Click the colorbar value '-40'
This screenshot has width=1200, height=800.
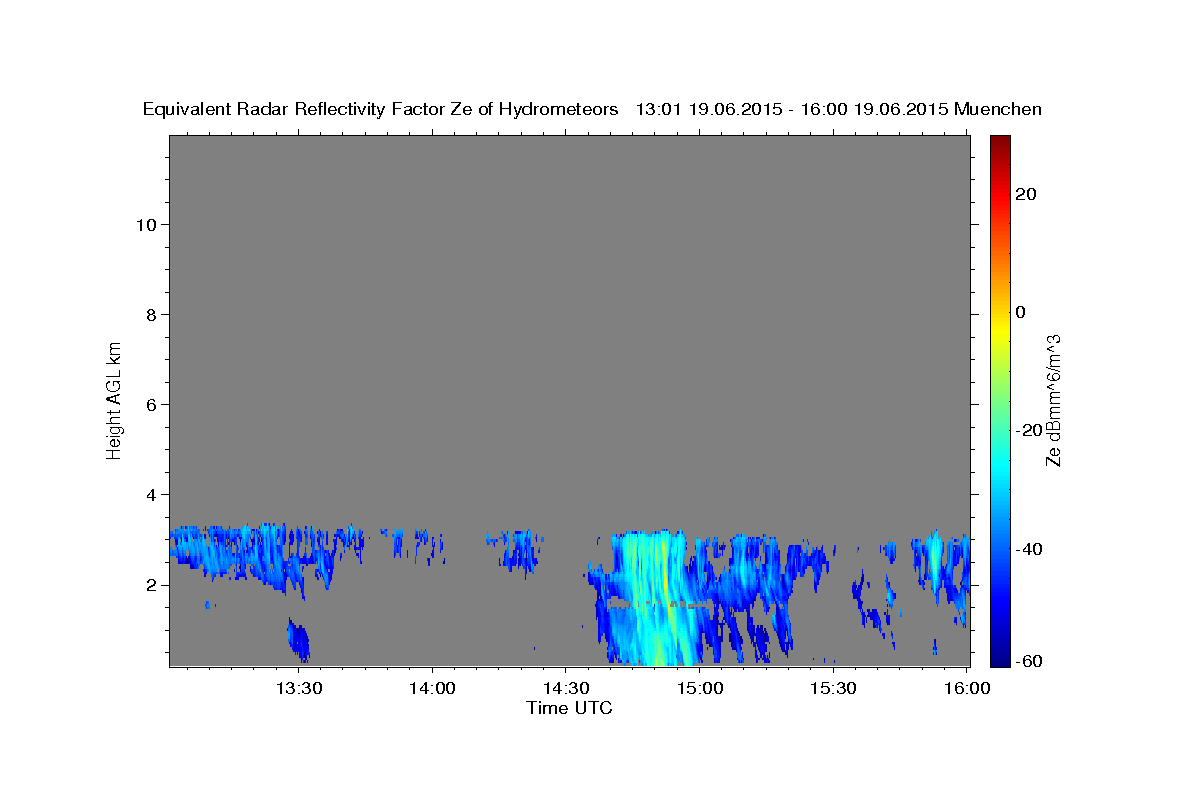pos(1030,548)
